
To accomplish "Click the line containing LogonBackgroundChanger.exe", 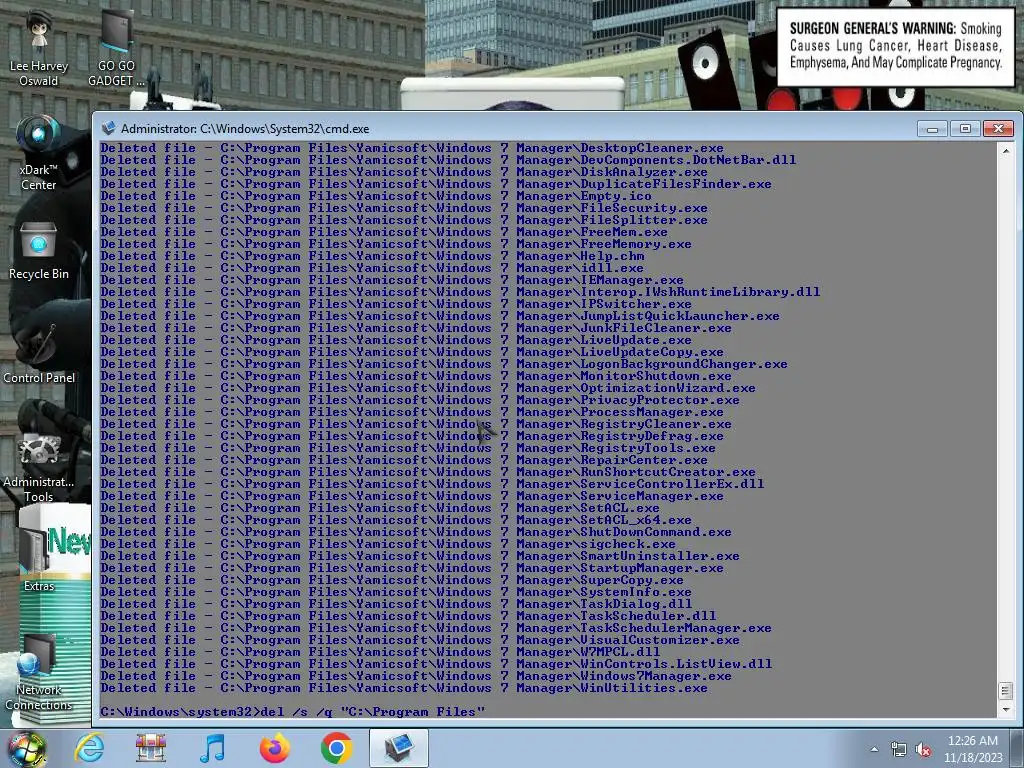I will point(444,364).
